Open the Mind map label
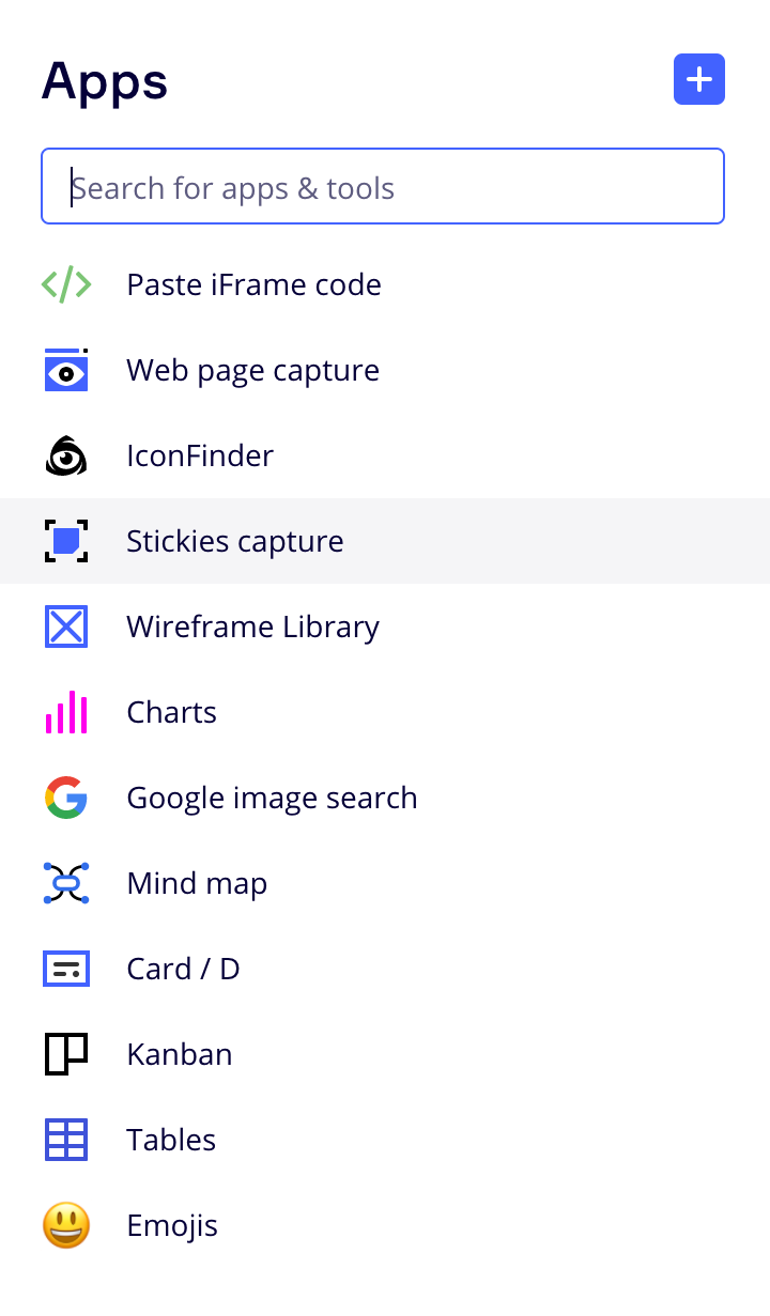 [197, 884]
